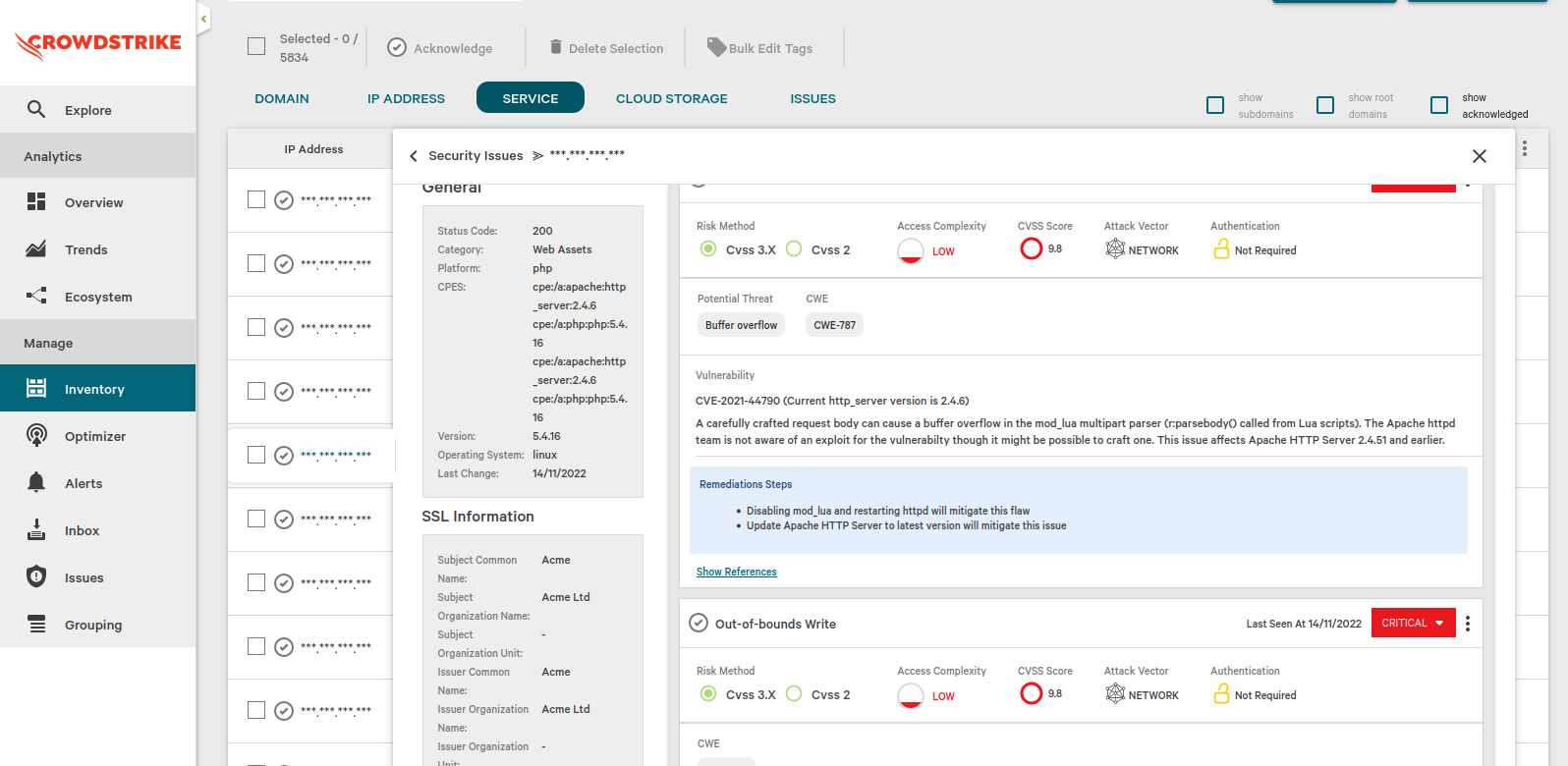
Task: Open Out-of-bounds Write three-dot options menu
Action: [x=1468, y=624]
